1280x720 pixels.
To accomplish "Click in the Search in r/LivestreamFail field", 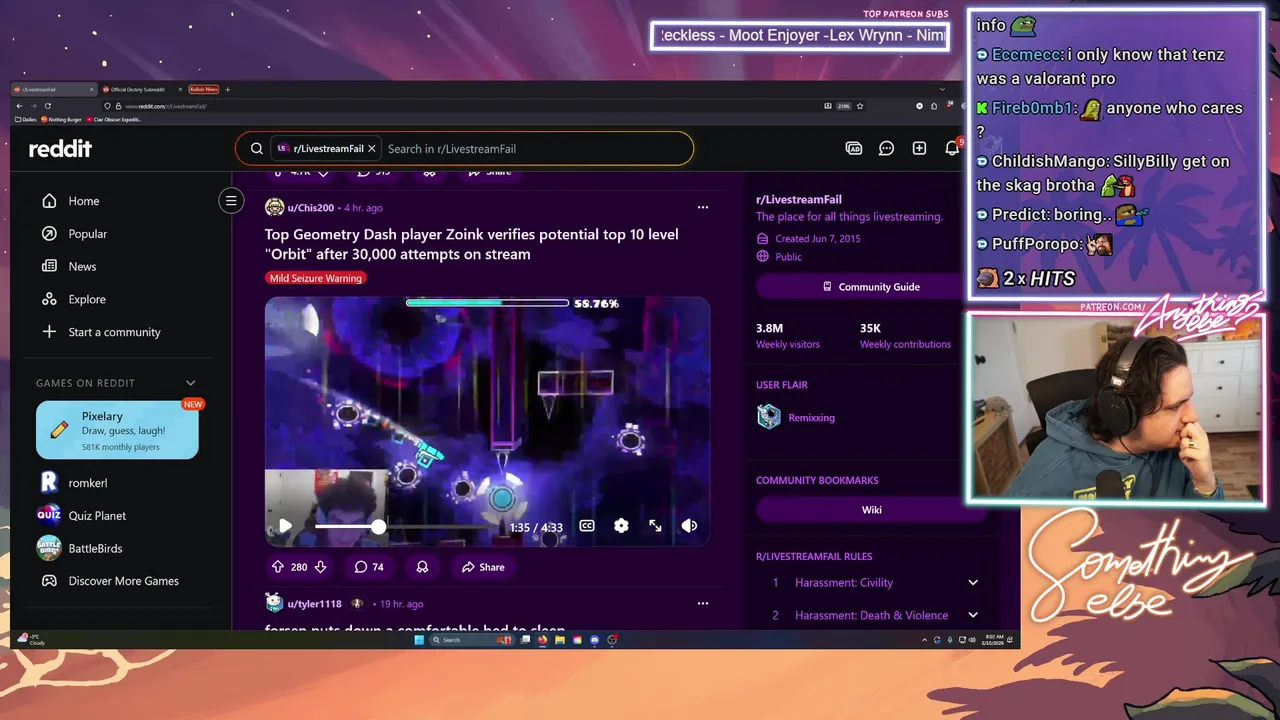I will [535, 148].
